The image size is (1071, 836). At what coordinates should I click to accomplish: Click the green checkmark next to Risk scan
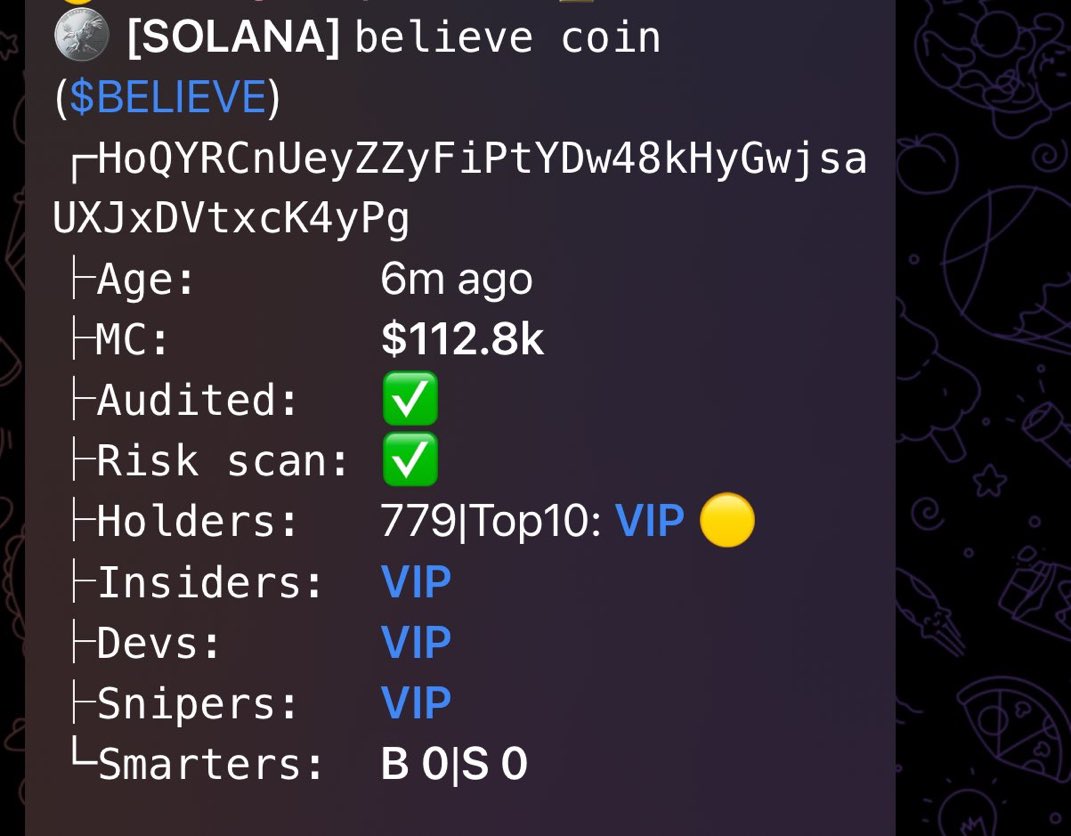(410, 459)
